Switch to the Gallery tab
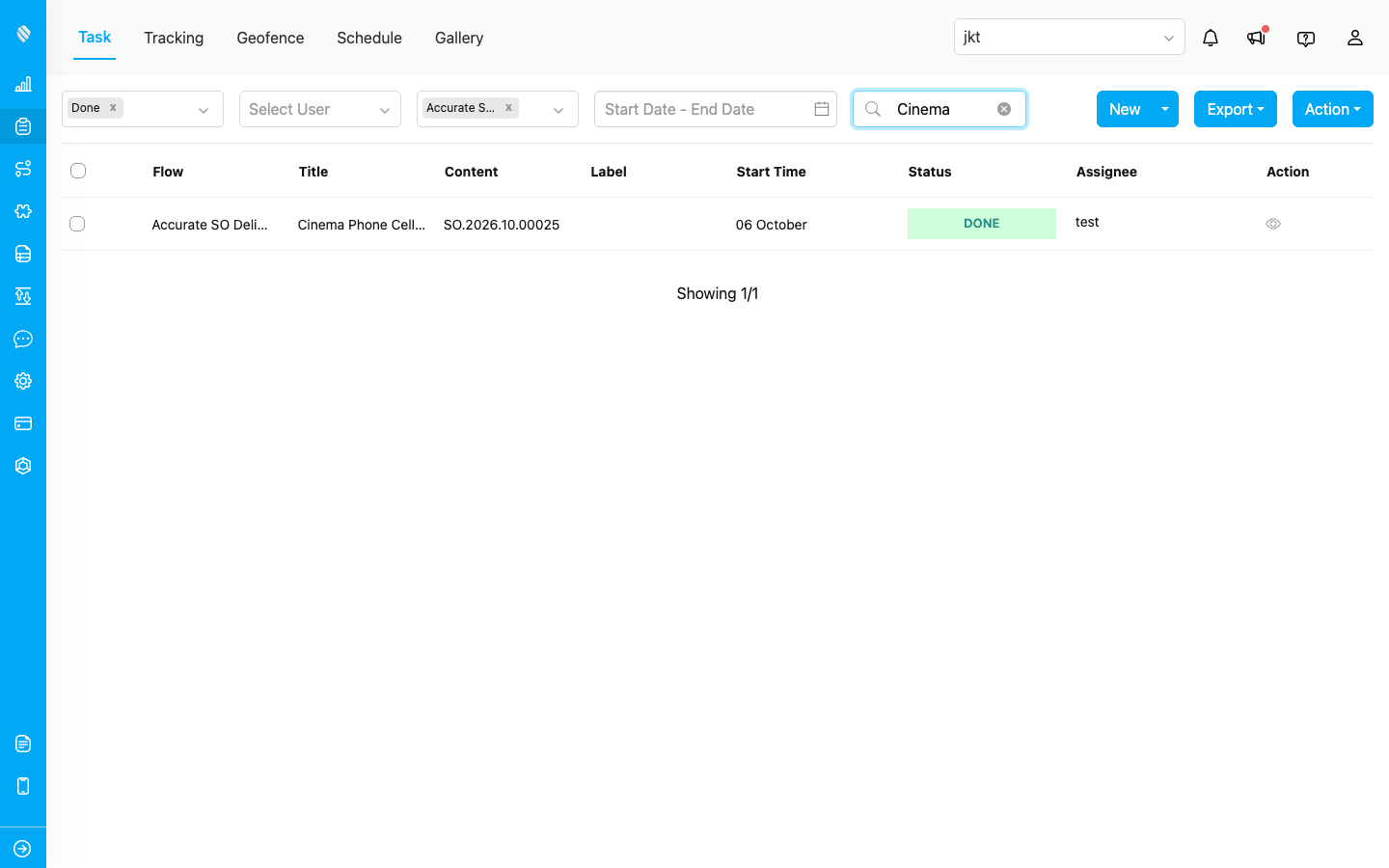 [459, 38]
